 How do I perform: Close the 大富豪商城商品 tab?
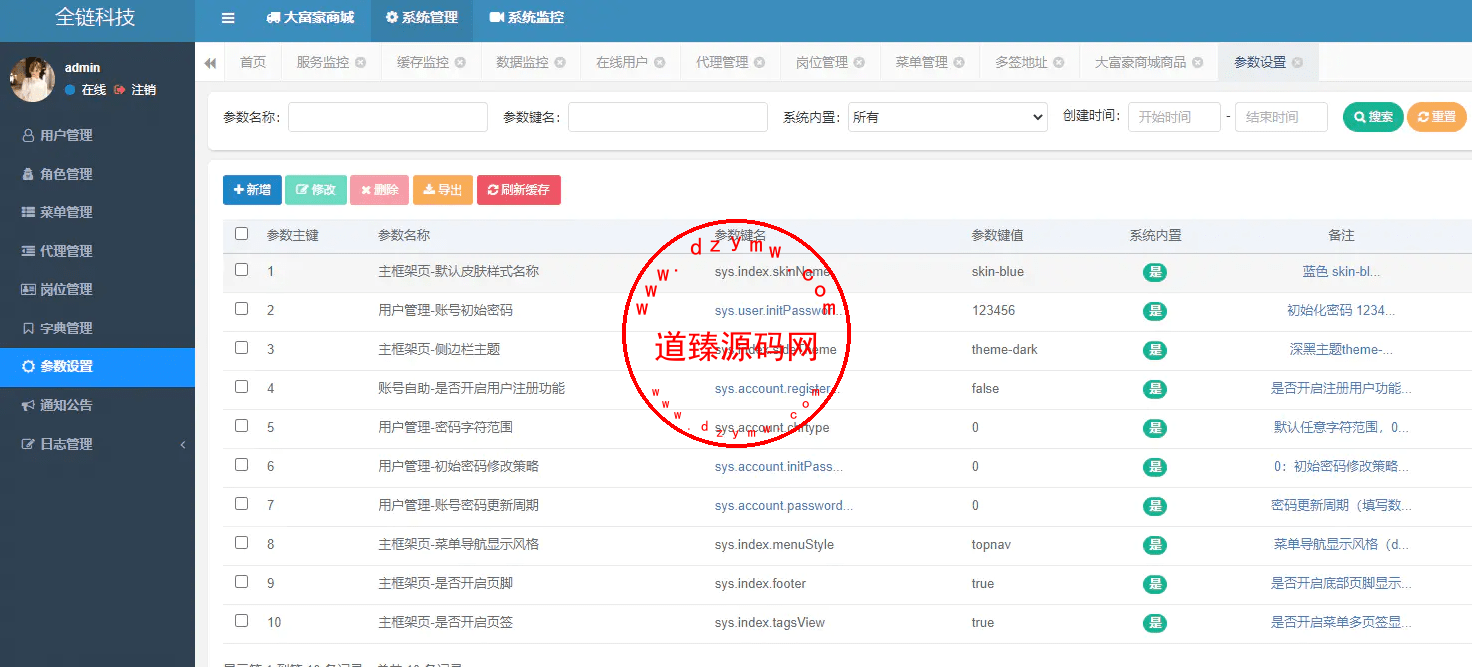click(1197, 62)
